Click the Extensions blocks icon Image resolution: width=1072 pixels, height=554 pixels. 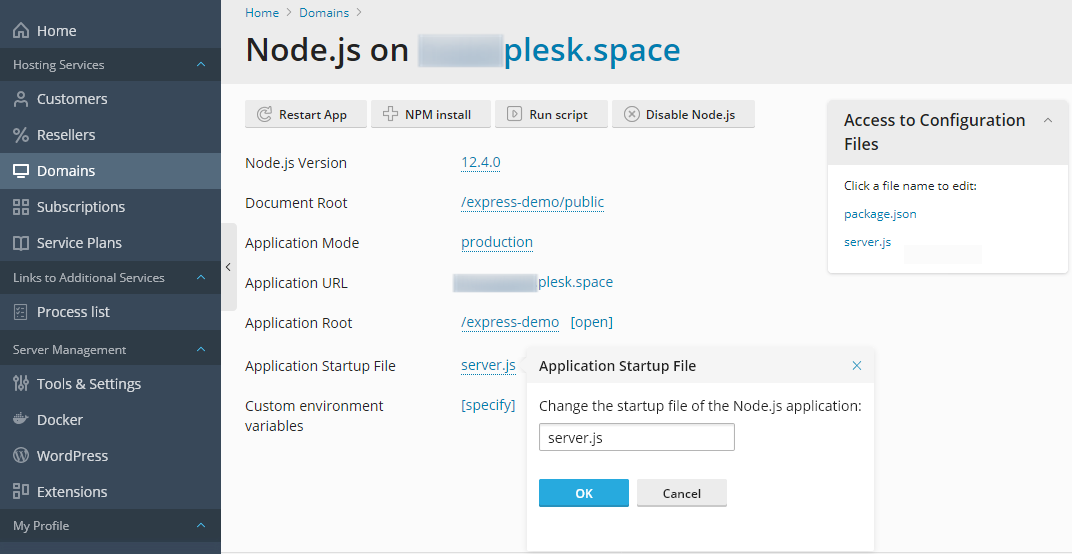[21, 492]
